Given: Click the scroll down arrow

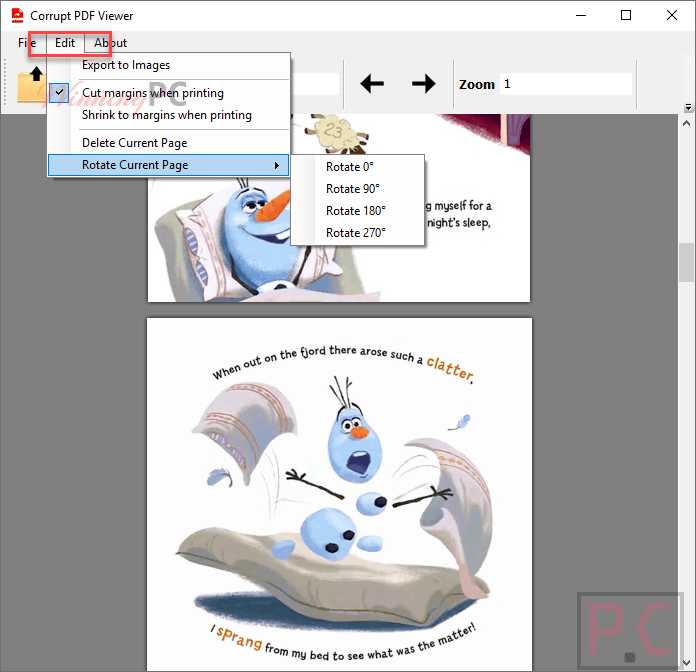Looking at the screenshot, I should point(686,663).
